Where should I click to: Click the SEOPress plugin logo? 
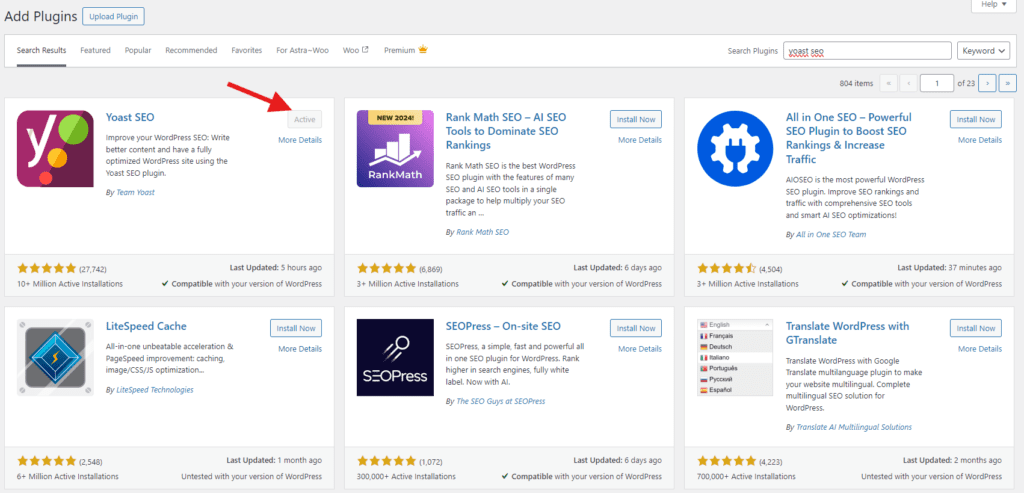pos(395,358)
